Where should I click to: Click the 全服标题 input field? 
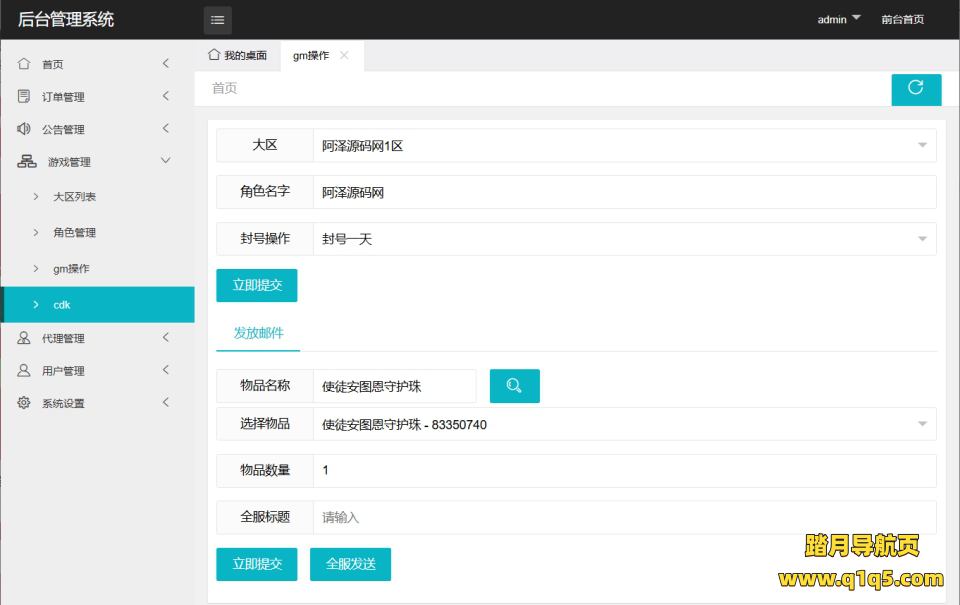pos(625,517)
